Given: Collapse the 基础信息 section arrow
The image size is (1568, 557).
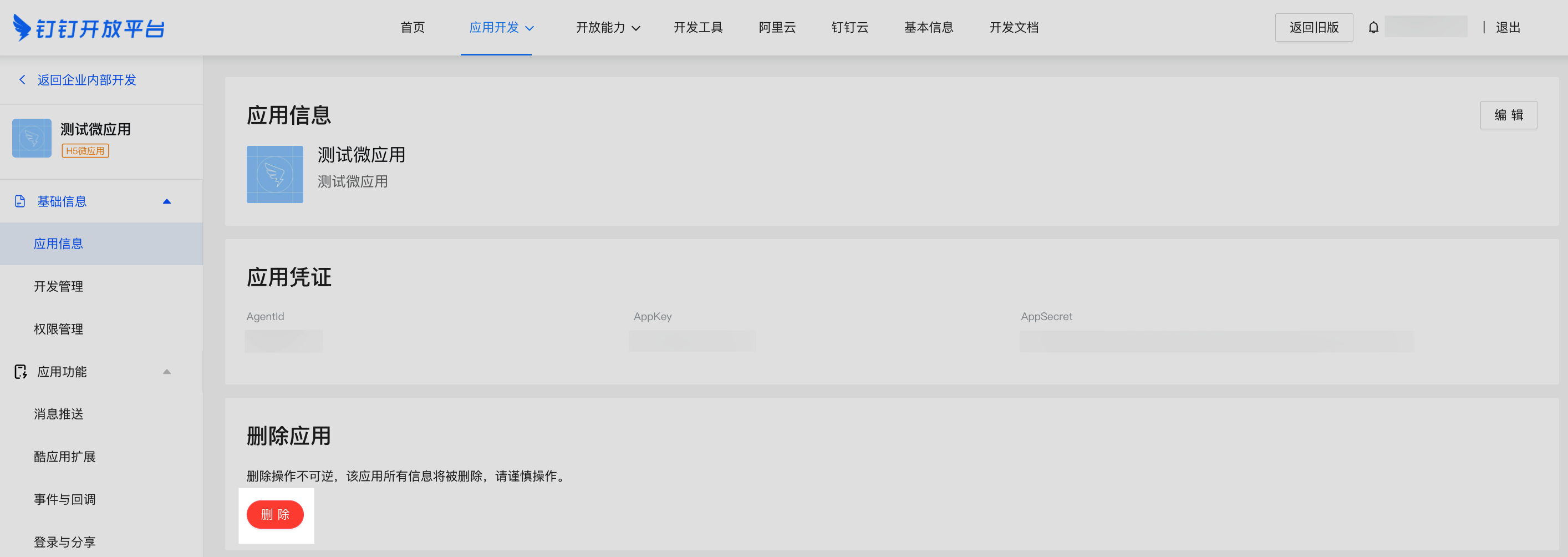Looking at the screenshot, I should coord(167,201).
